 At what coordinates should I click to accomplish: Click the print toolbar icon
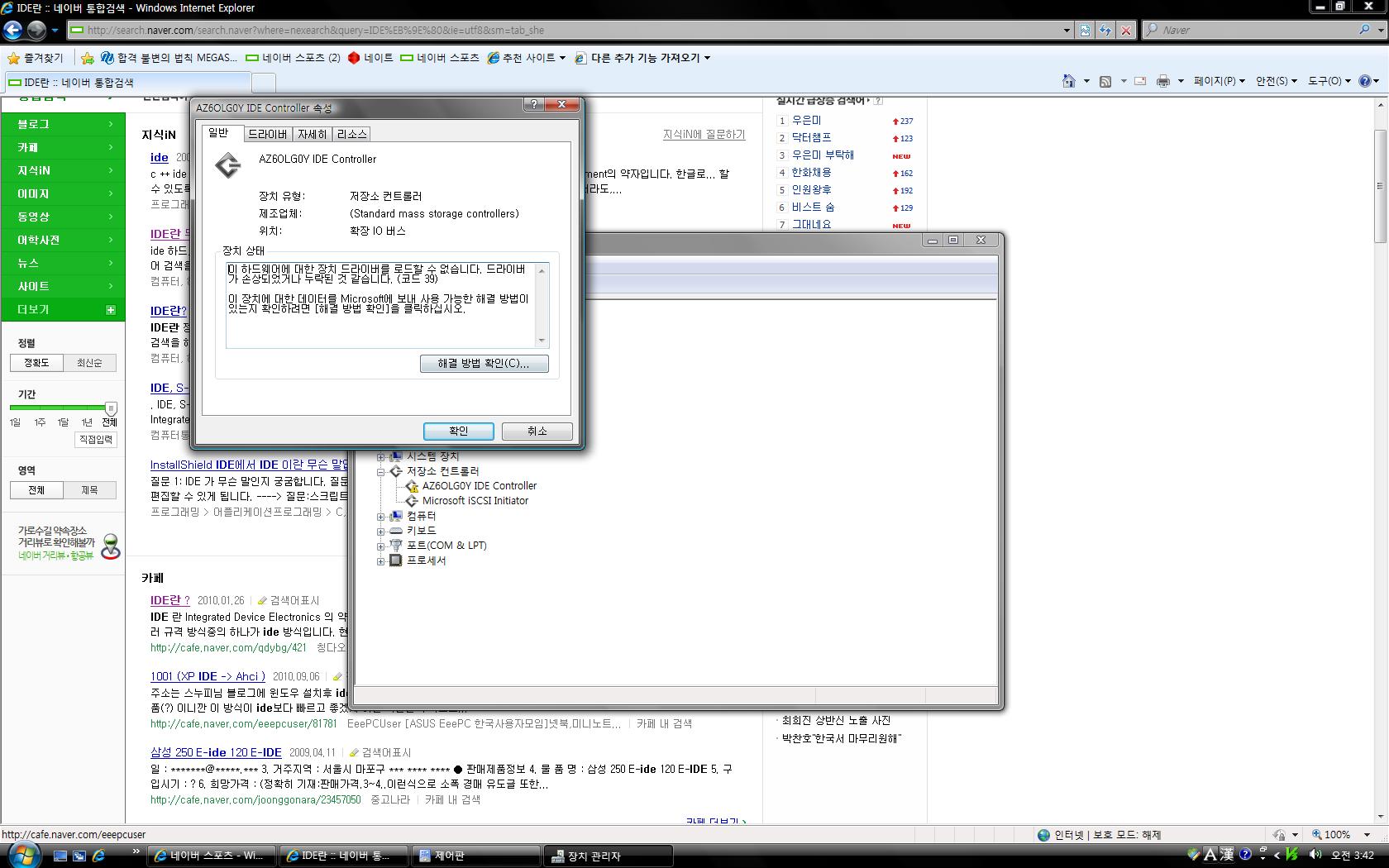click(1163, 81)
